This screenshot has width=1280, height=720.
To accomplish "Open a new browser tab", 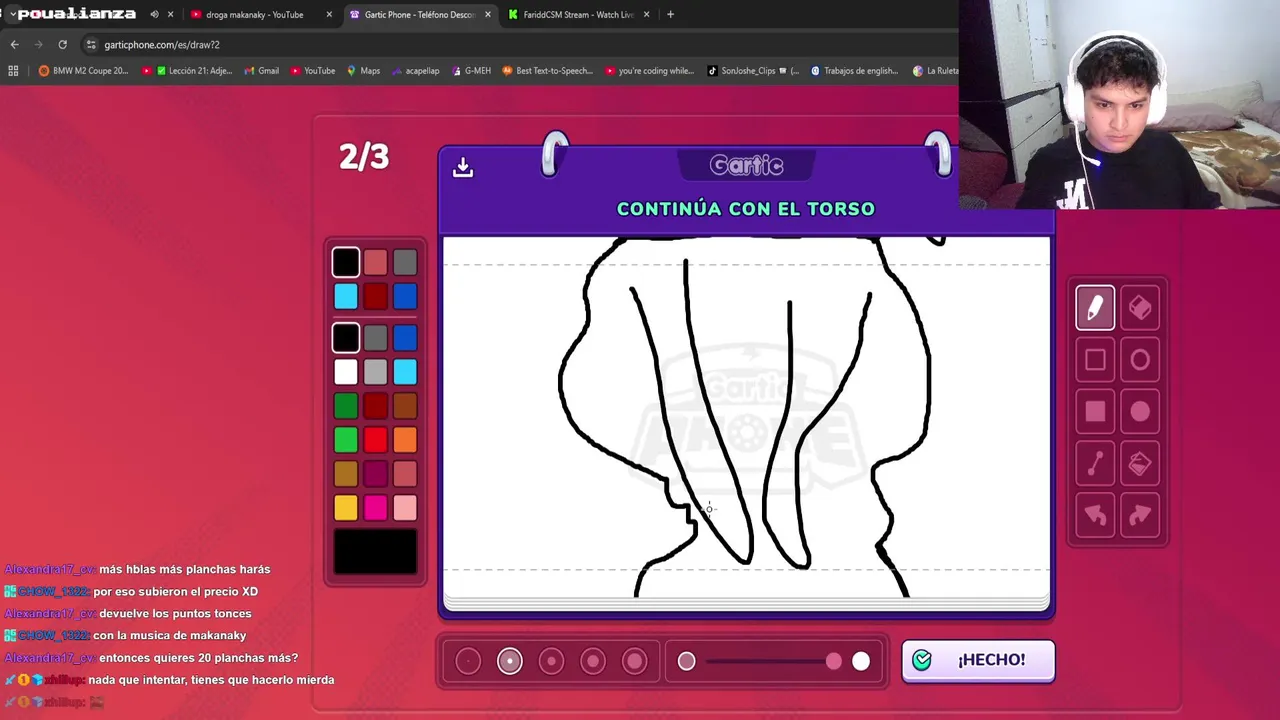I will point(670,14).
